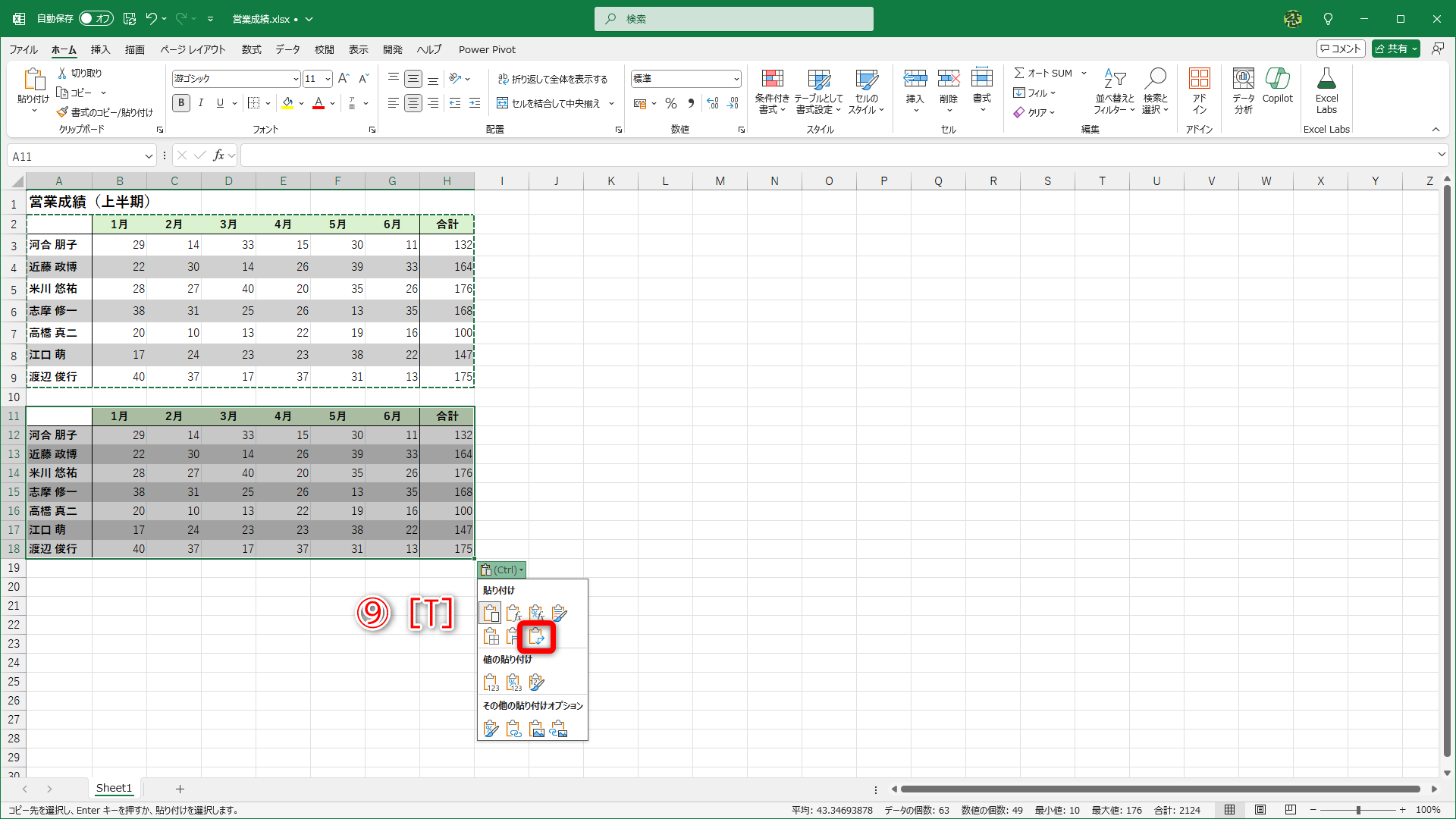Open the 数式 ribbon tab
This screenshot has width=1456, height=819.
point(251,49)
